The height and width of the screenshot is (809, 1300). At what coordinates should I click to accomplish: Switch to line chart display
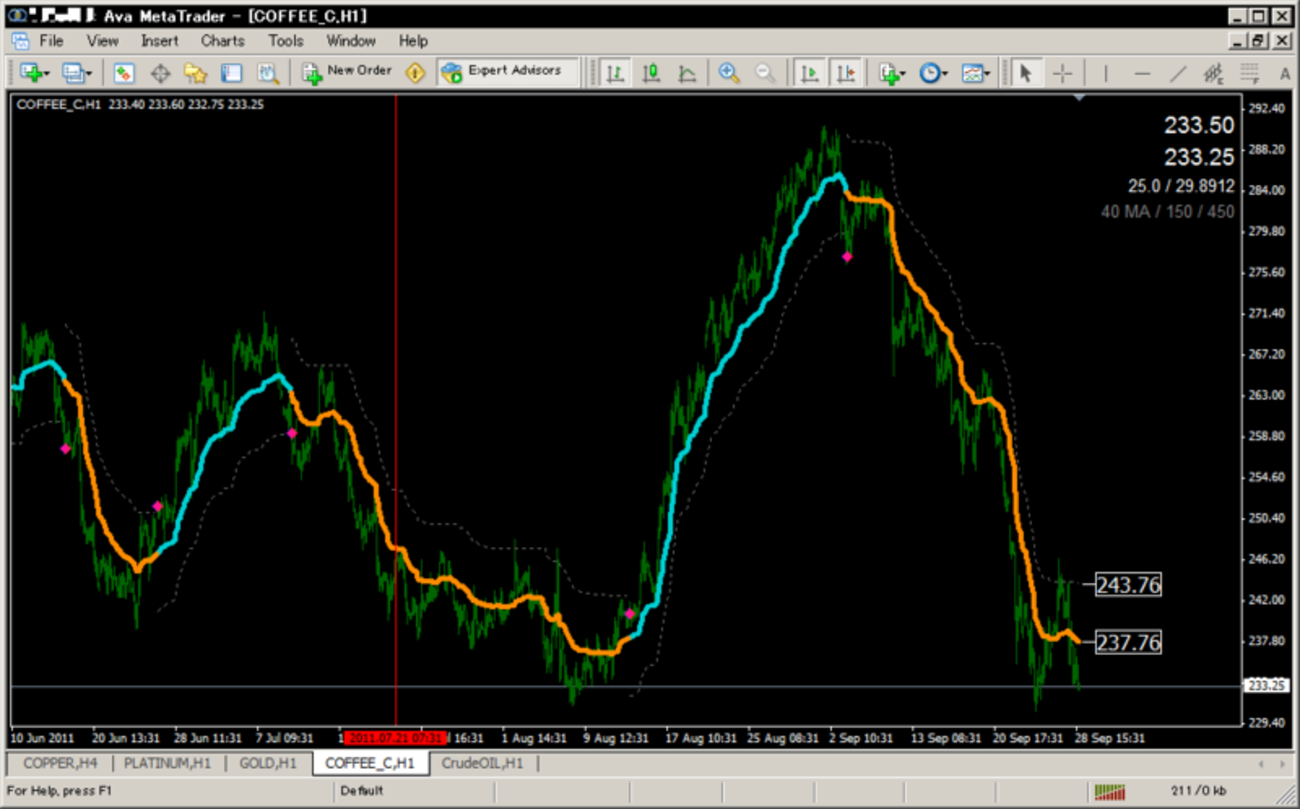click(687, 73)
